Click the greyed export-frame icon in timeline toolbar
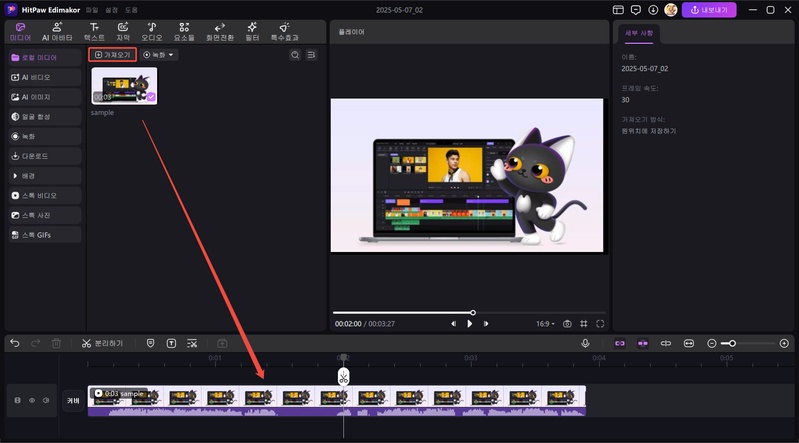The height and width of the screenshot is (443, 799). pyautogui.click(x=222, y=343)
